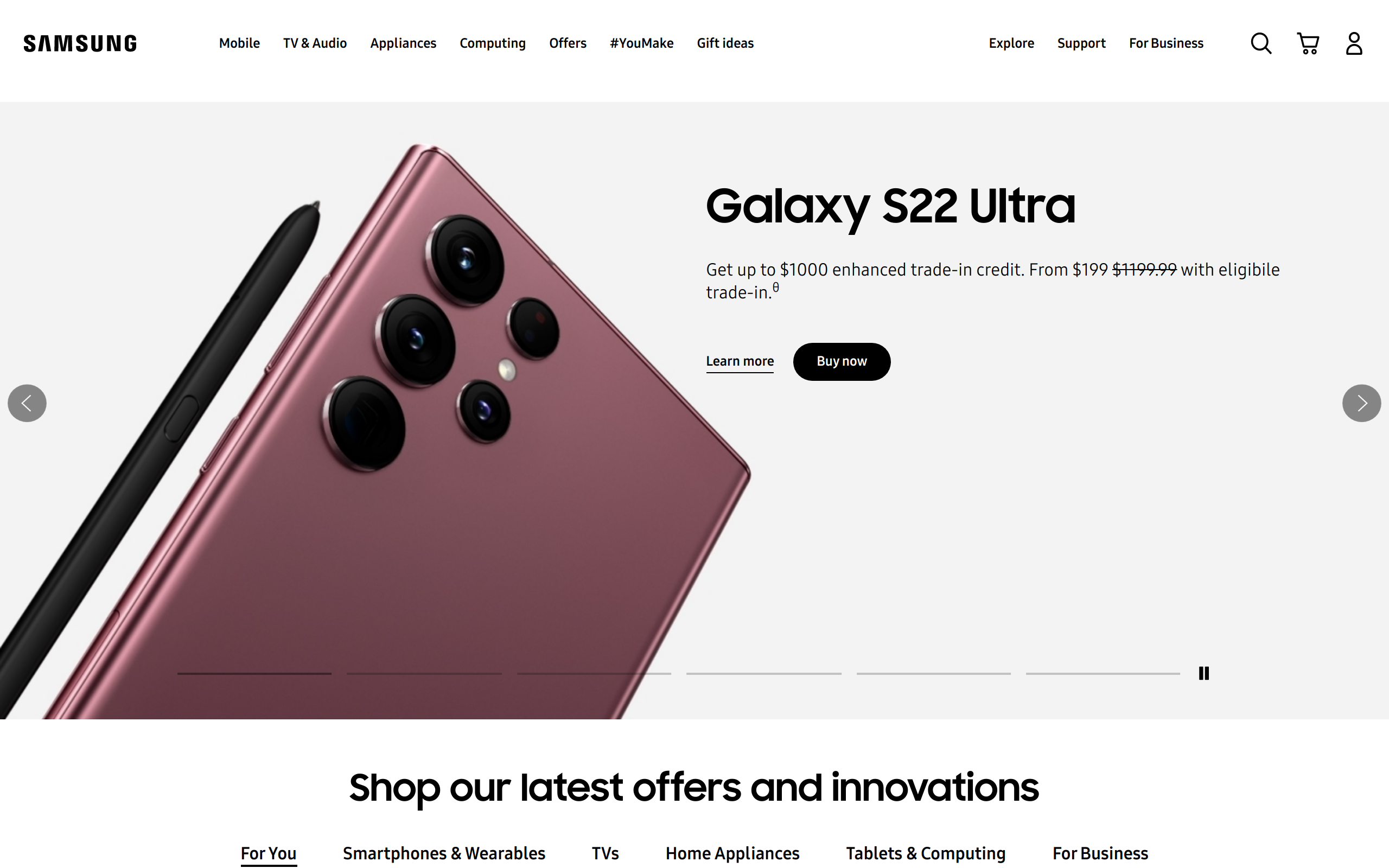Select the last carousel slide indicator
The width and height of the screenshot is (1389, 868).
(x=1103, y=673)
